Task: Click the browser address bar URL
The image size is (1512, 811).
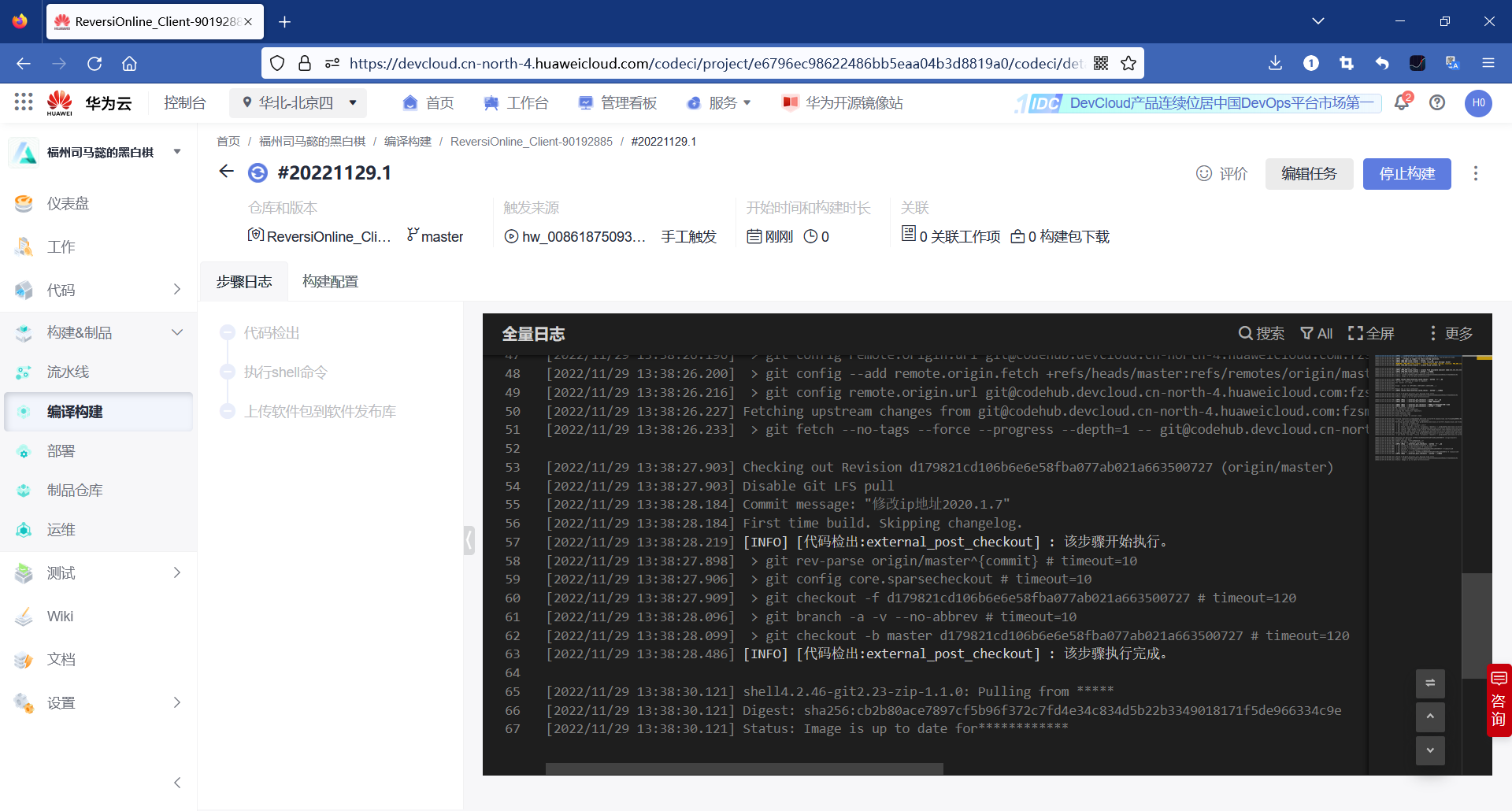Action: pos(717,63)
